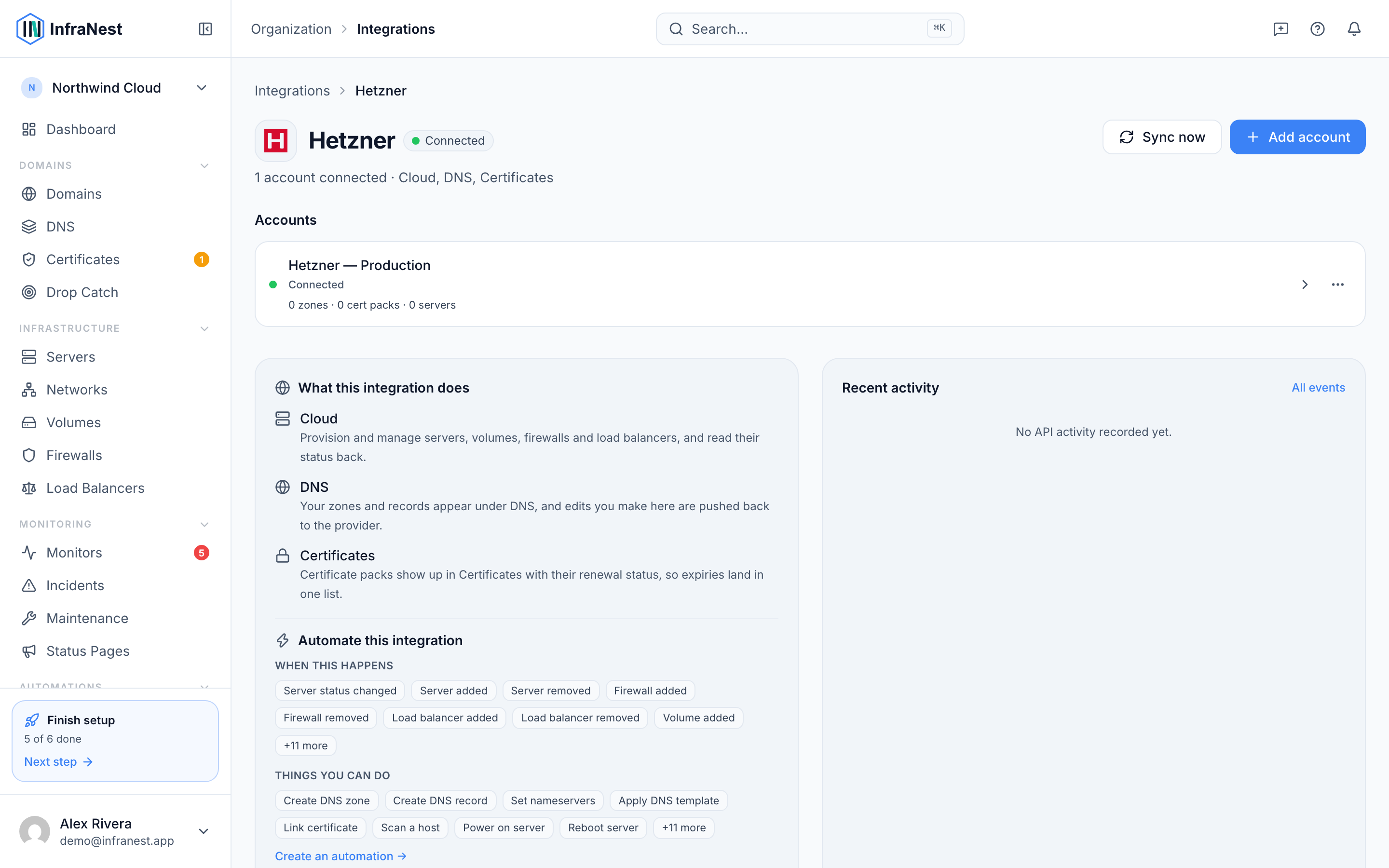Select Create DNS zone action chip
The height and width of the screenshot is (868, 1389).
(x=327, y=800)
